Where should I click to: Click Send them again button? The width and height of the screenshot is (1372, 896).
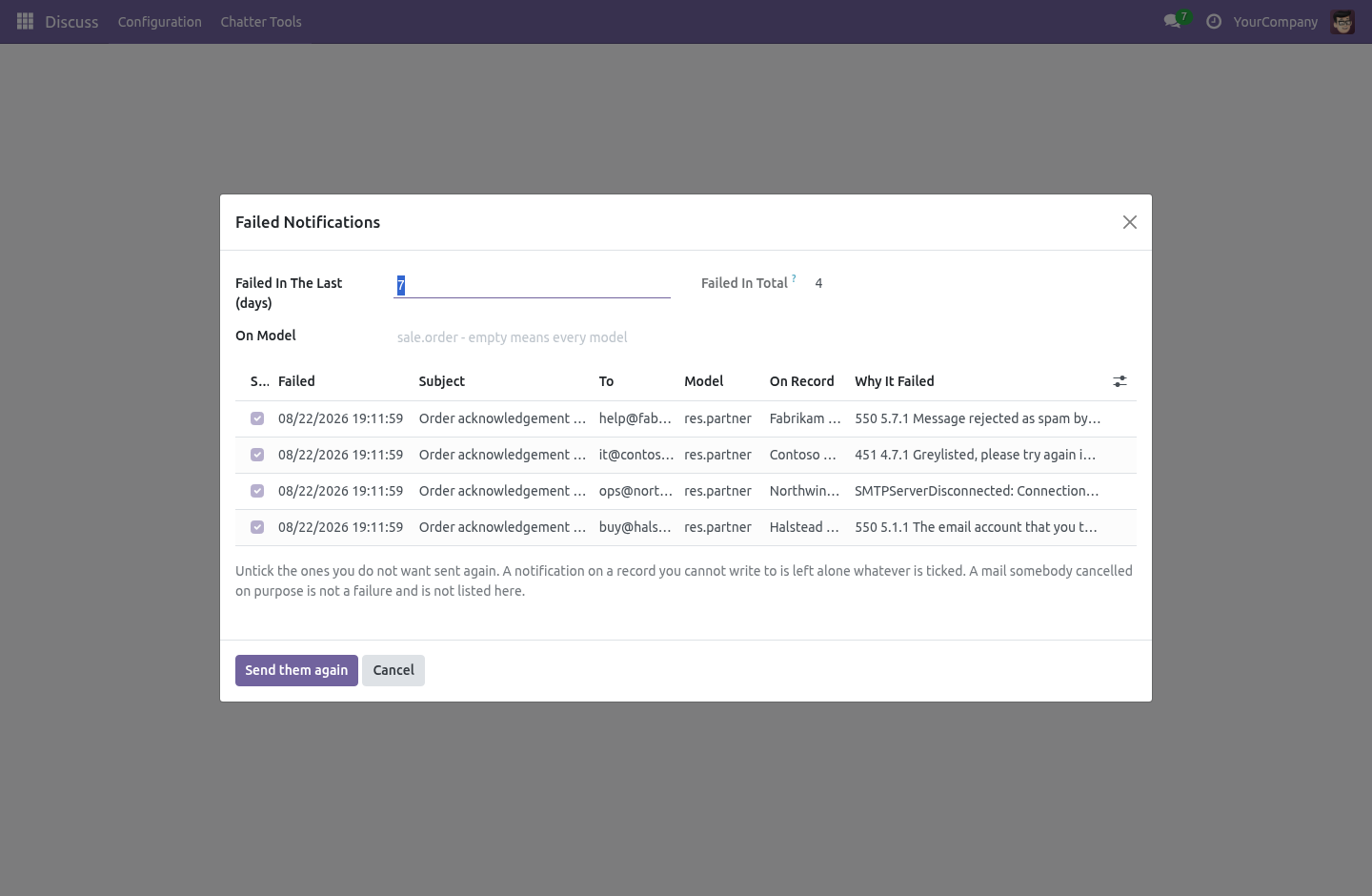296,670
